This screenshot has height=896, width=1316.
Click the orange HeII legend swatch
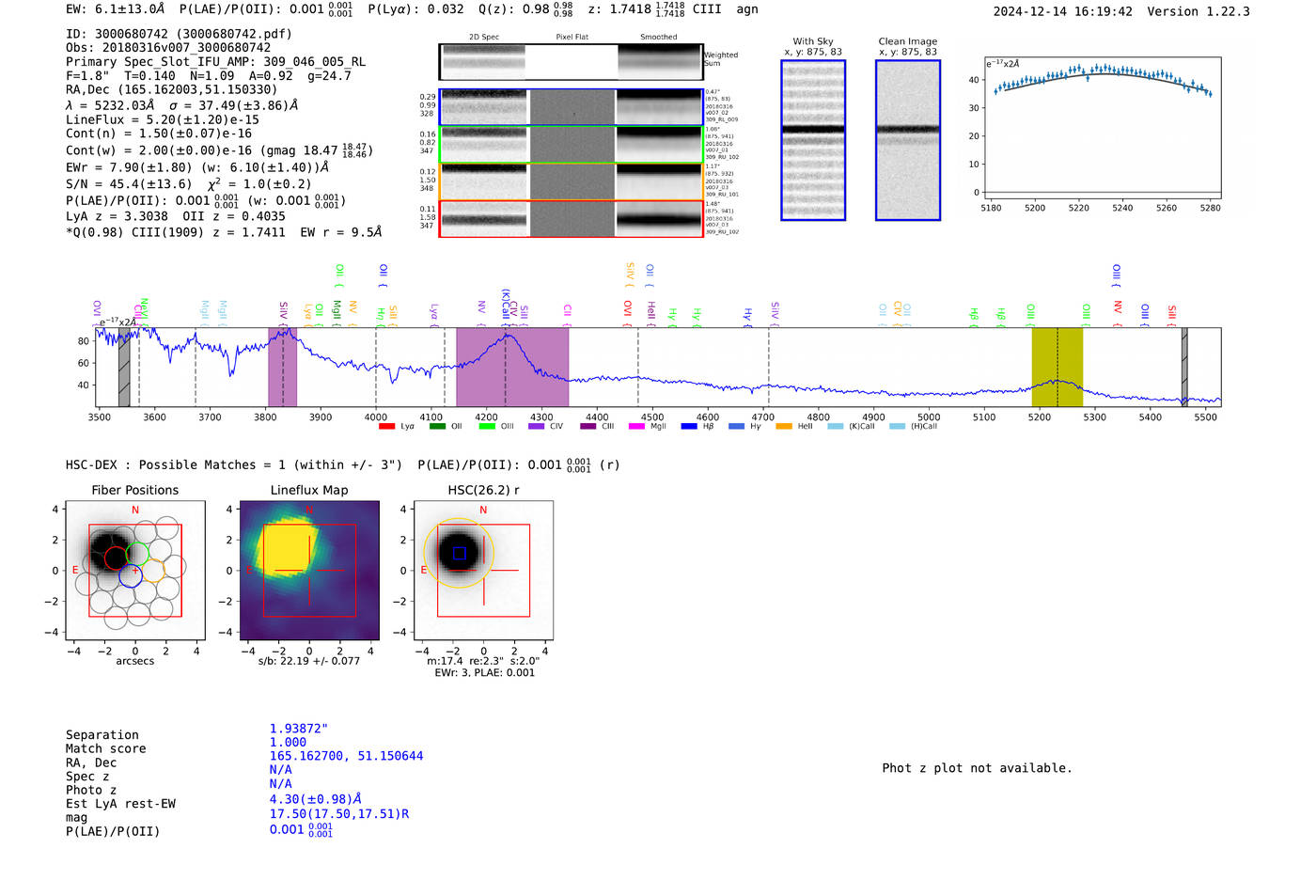click(x=784, y=427)
